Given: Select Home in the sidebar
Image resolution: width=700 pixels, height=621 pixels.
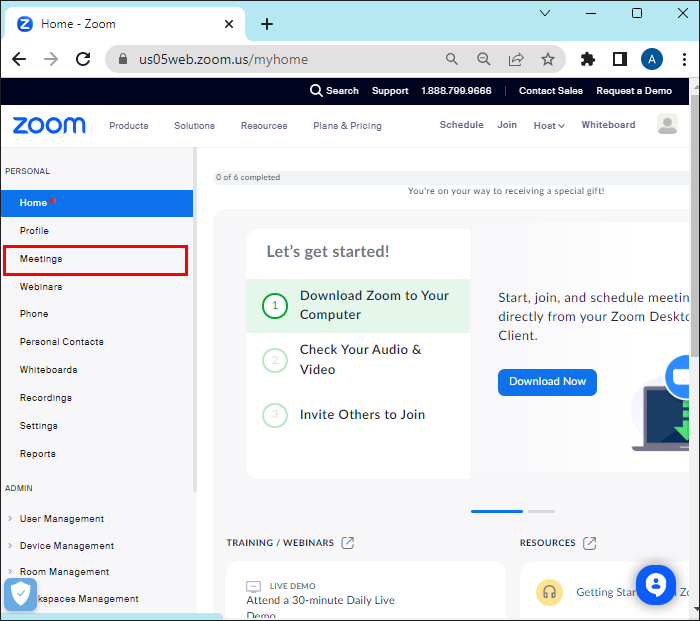Looking at the screenshot, I should point(97,203).
